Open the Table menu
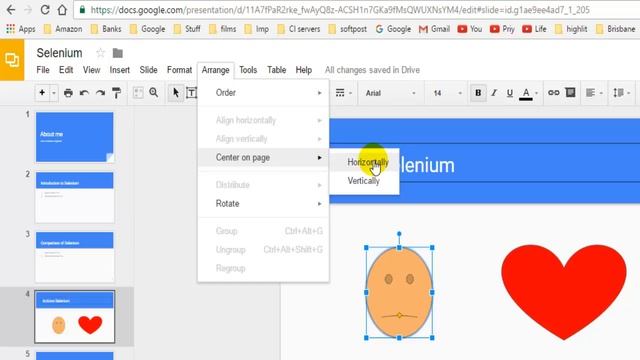 (x=276, y=70)
